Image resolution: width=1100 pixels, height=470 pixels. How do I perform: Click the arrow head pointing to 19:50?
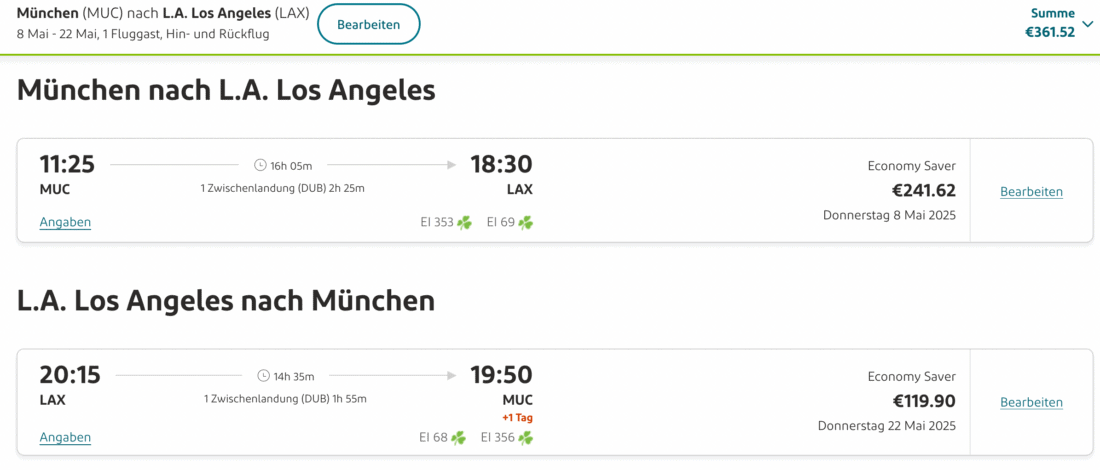point(452,376)
